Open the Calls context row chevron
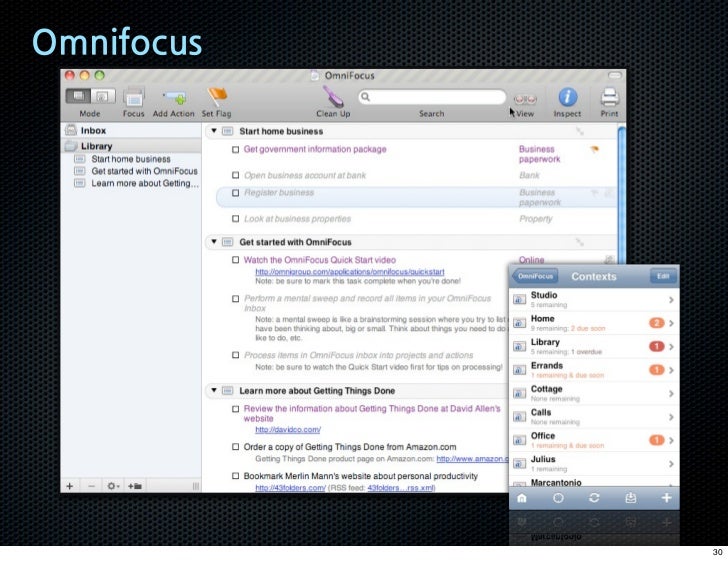 coord(671,417)
